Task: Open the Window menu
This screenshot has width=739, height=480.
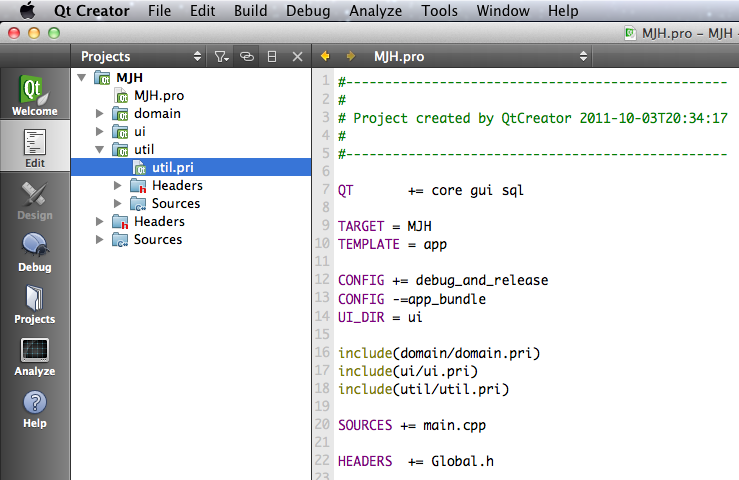Action: click(x=503, y=10)
